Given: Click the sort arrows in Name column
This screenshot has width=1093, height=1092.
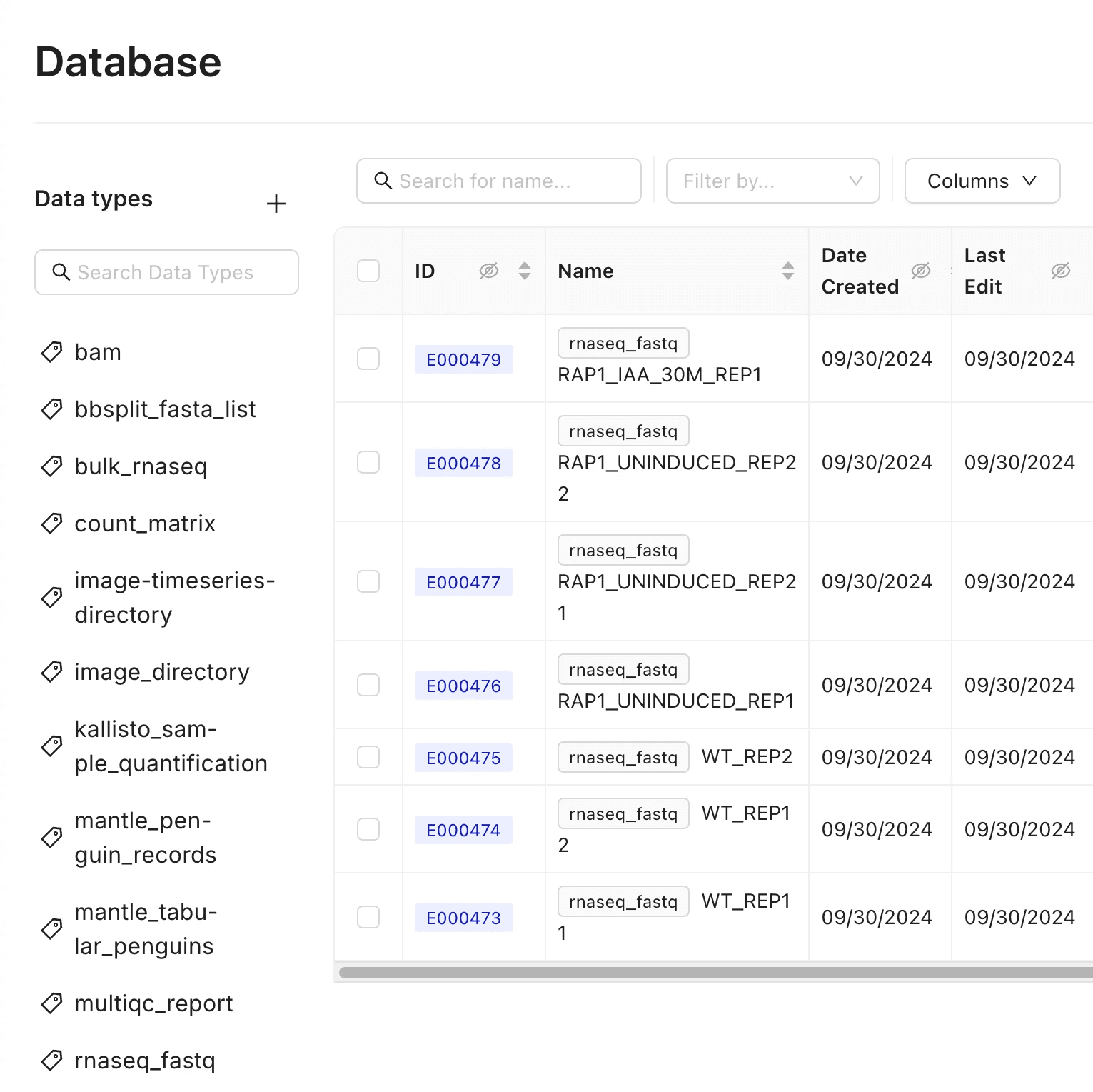Looking at the screenshot, I should pyautogui.click(x=788, y=271).
